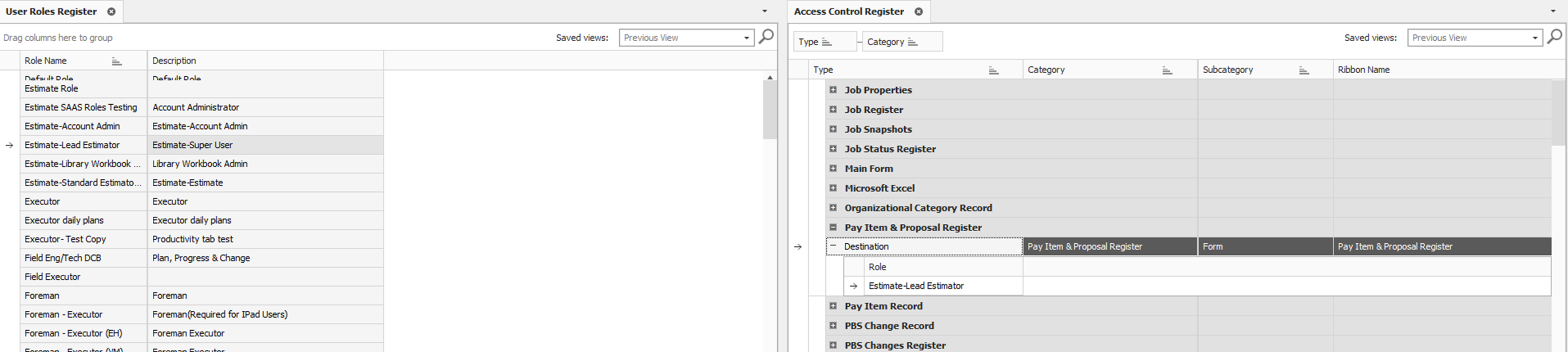Click the Subcategory column sort icon
The image size is (1568, 352).
(1304, 70)
